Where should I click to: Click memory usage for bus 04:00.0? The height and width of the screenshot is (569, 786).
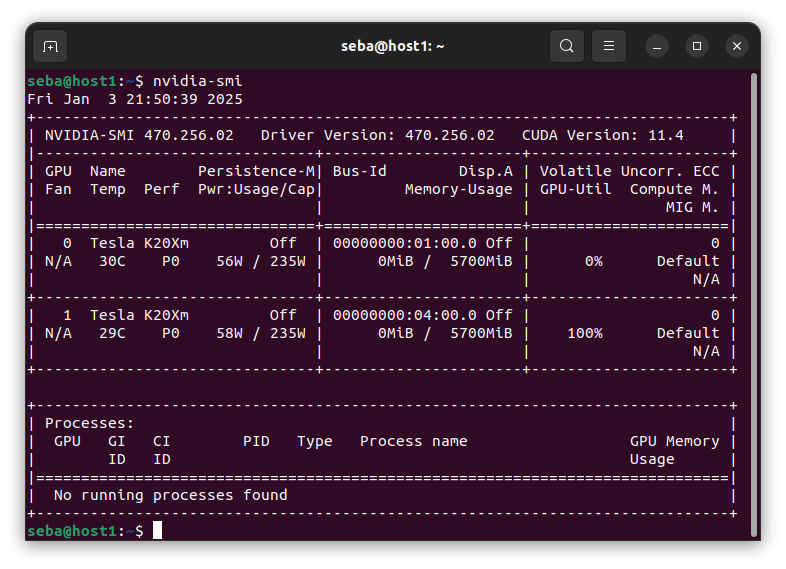445,333
